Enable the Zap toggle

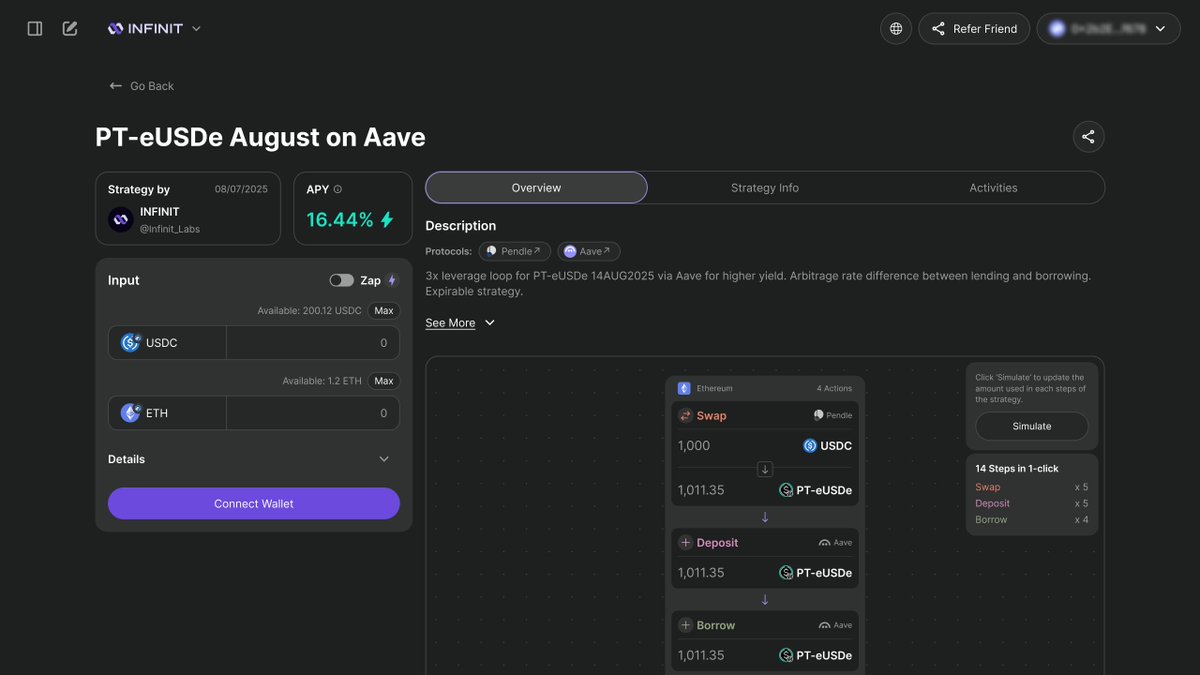click(x=342, y=281)
